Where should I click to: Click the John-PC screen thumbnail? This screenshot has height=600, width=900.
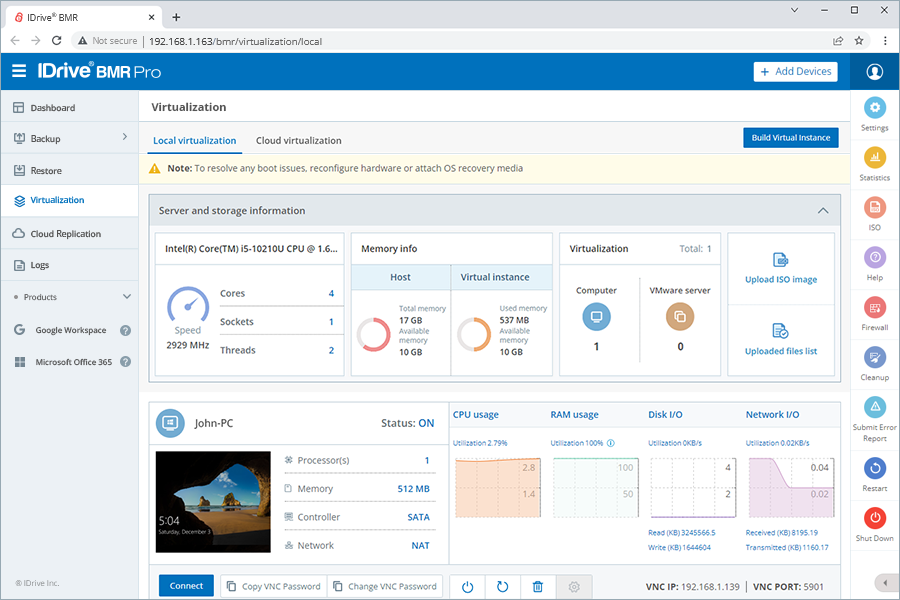[213, 502]
